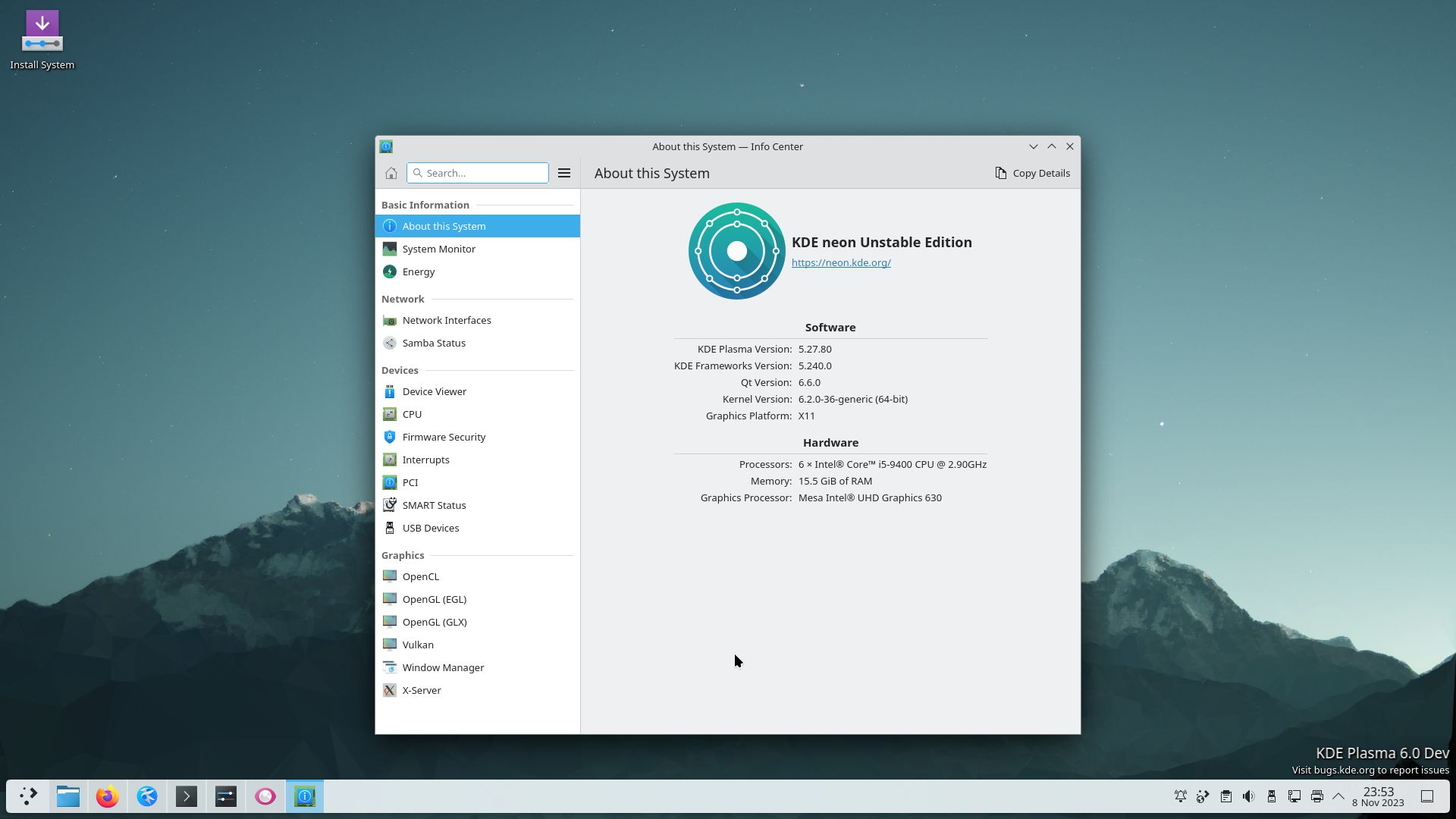
Task: Expand hidden system tray icons arrow
Action: (x=1338, y=796)
